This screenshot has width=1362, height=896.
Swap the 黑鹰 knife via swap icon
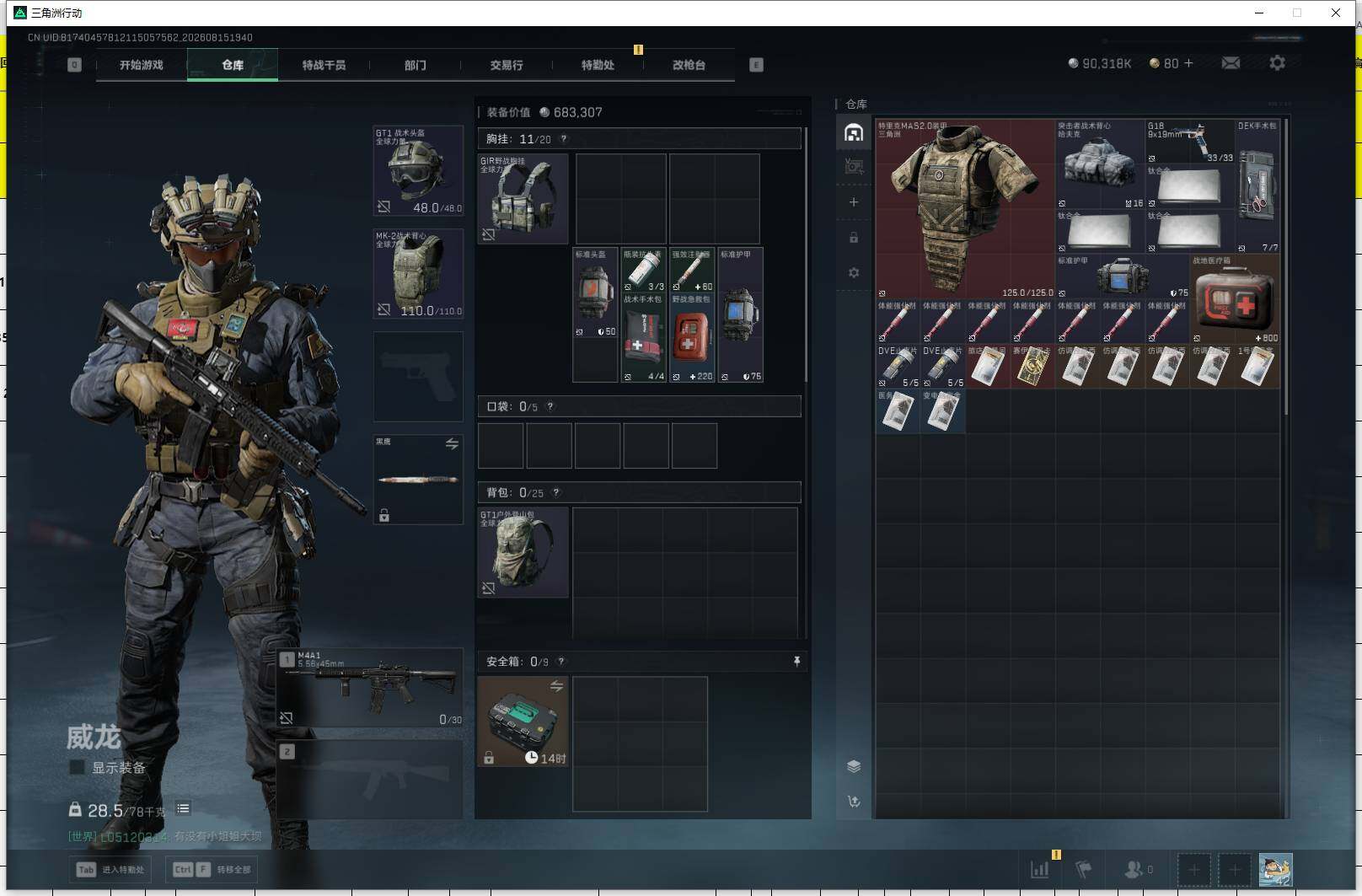(x=452, y=443)
